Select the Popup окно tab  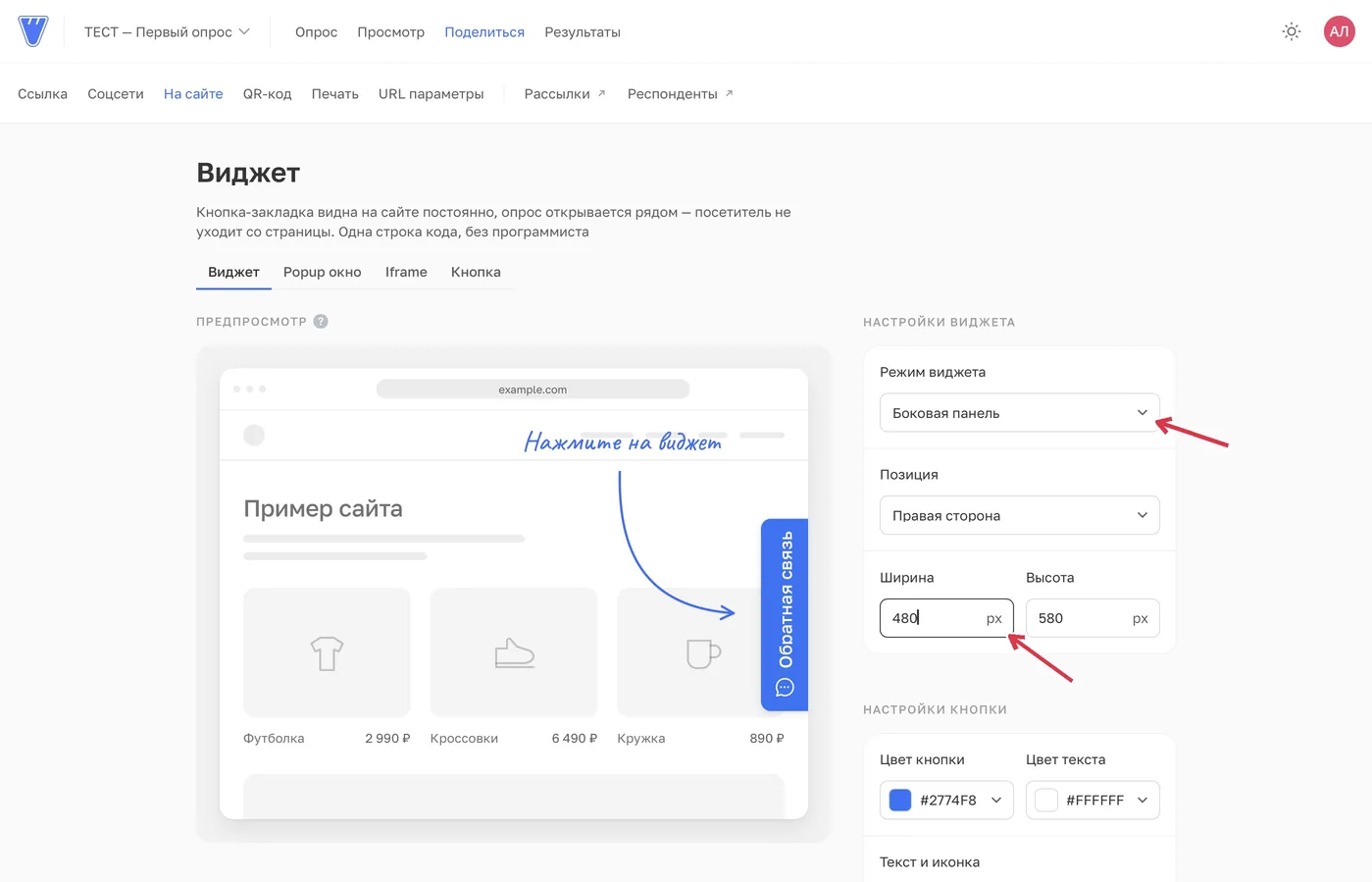(x=323, y=272)
